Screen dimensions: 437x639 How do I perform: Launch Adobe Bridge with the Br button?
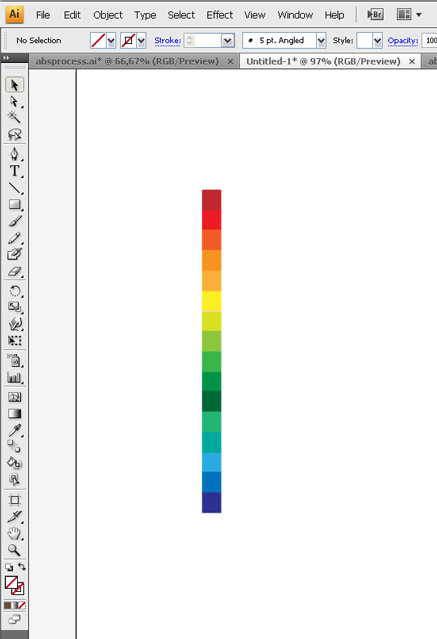point(375,15)
